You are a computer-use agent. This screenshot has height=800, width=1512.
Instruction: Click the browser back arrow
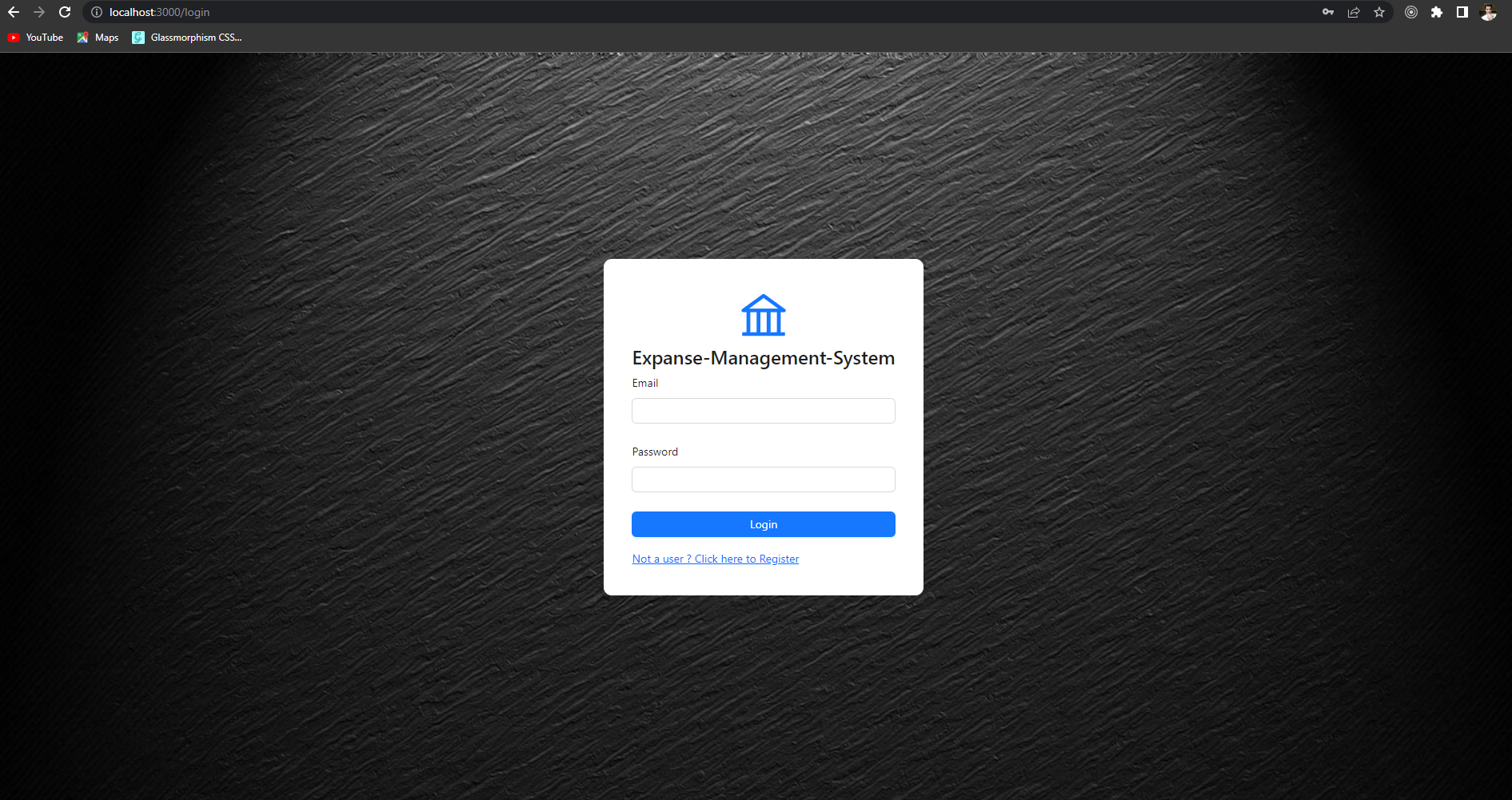pyautogui.click(x=14, y=12)
